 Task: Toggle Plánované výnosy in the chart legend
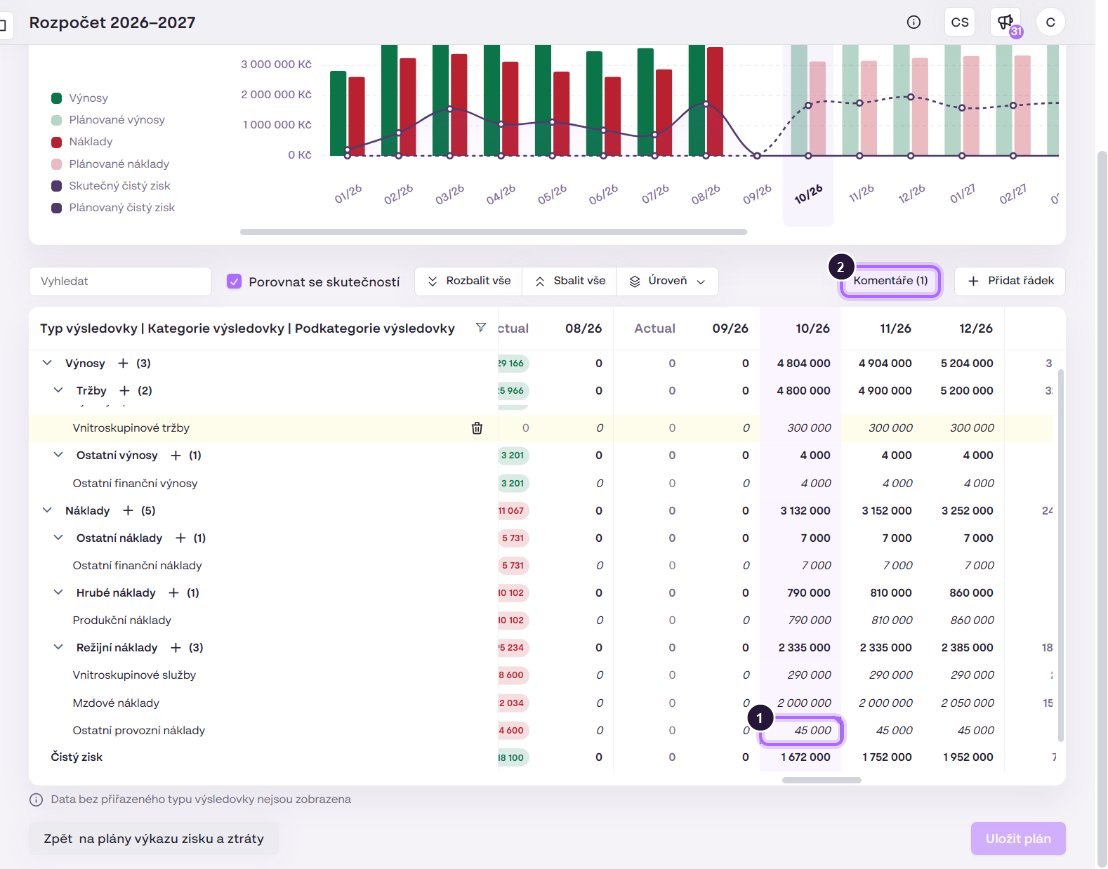click(107, 120)
